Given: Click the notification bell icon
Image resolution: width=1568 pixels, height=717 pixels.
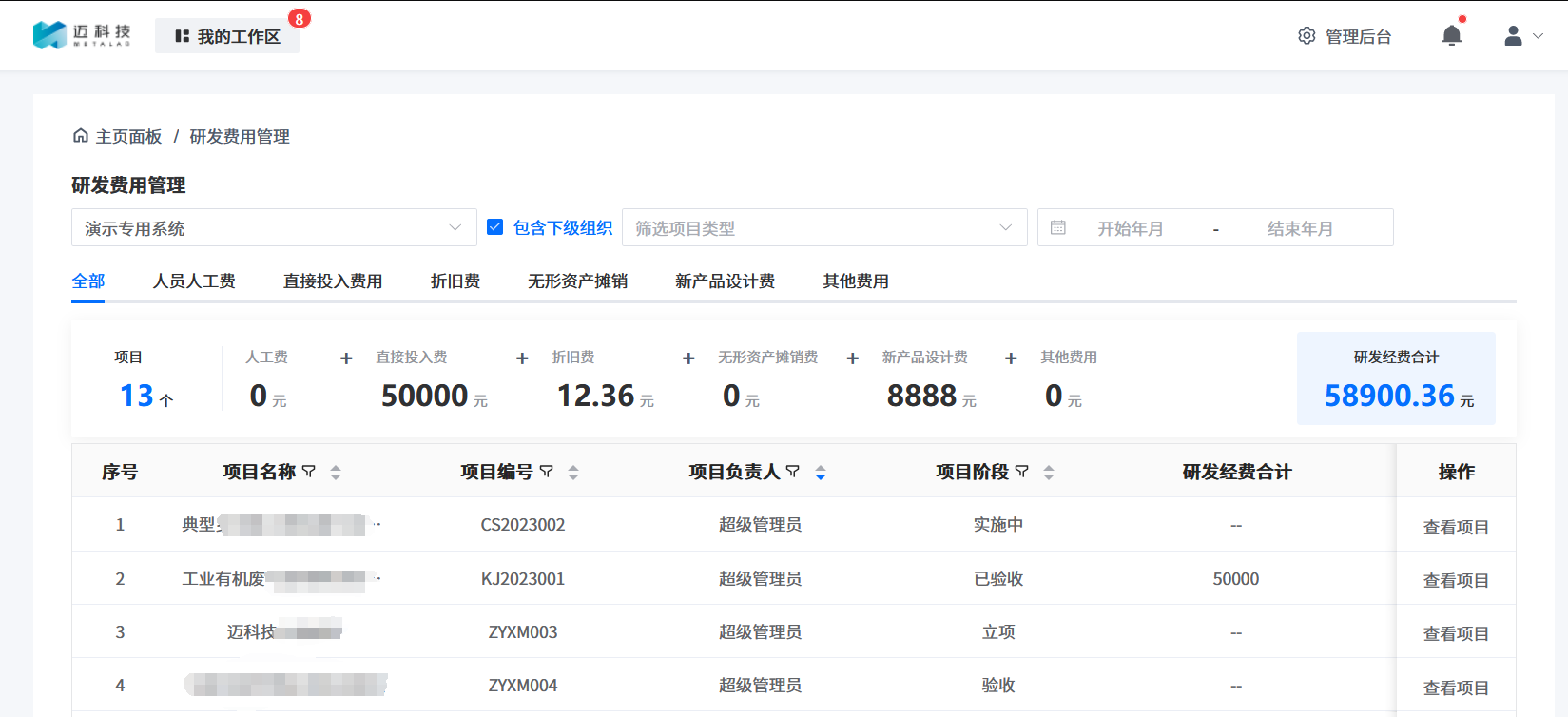Looking at the screenshot, I should pos(1451,36).
